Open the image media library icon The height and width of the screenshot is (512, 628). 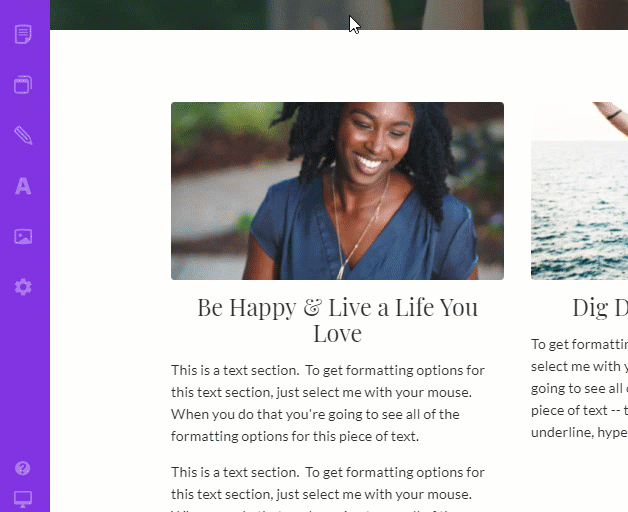(x=23, y=236)
